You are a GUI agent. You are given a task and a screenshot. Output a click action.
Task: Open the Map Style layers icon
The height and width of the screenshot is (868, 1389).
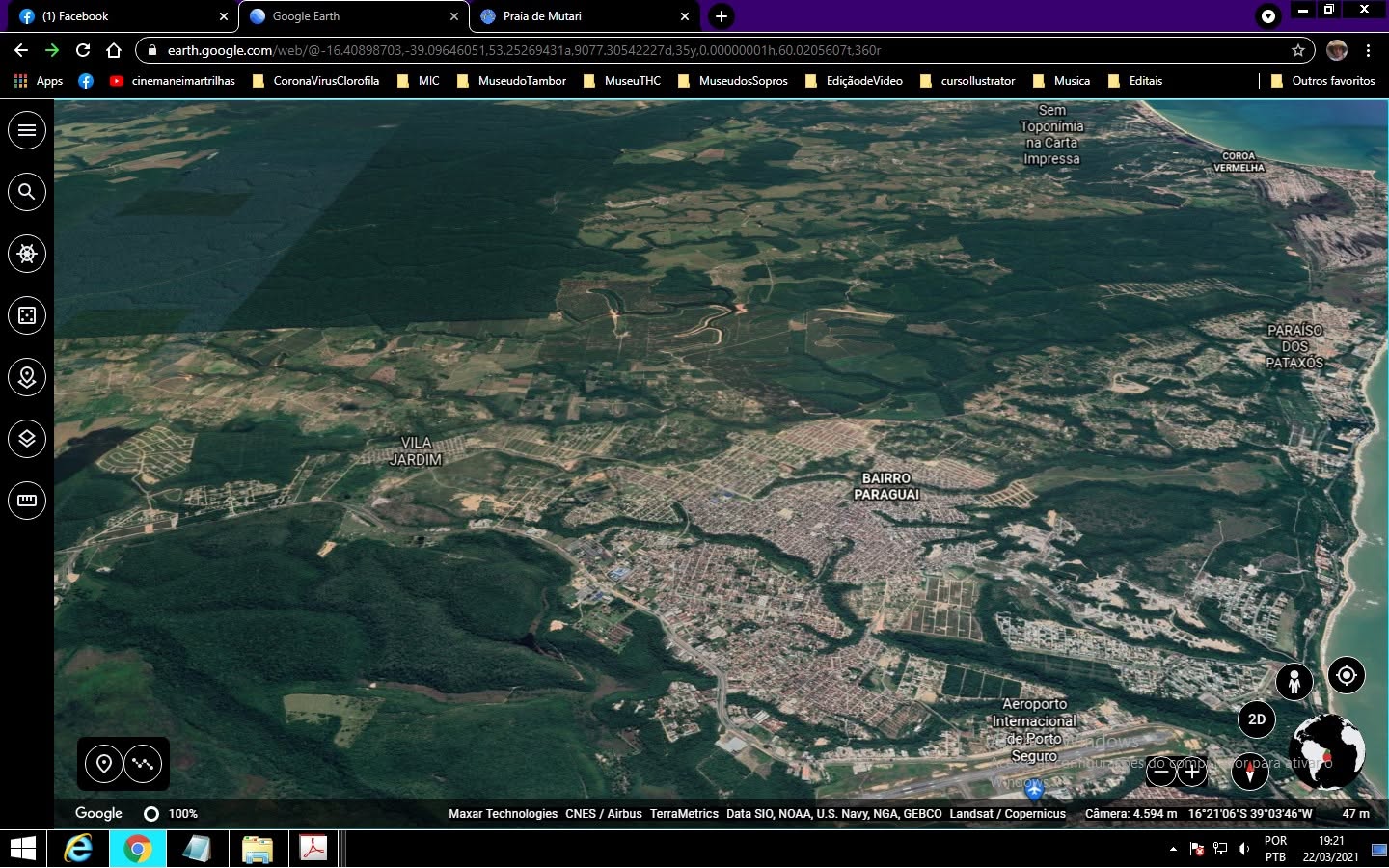pos(27,439)
